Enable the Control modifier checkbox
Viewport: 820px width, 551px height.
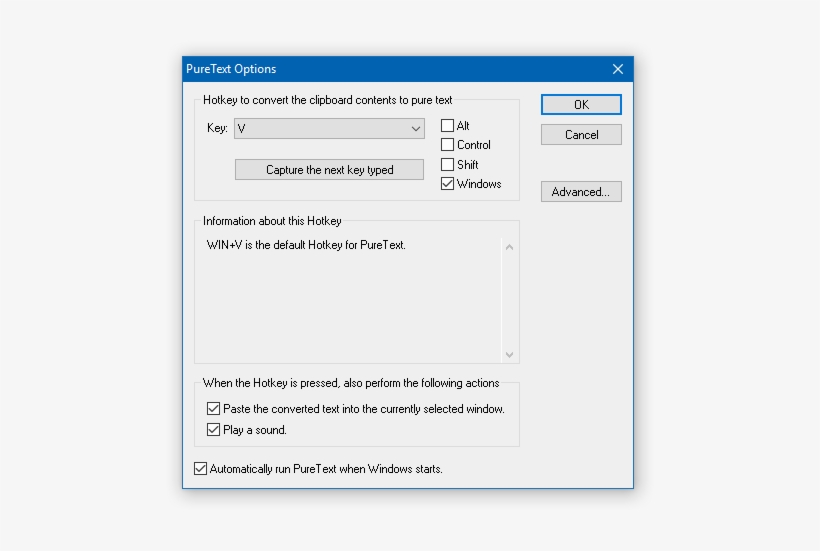tap(447, 145)
